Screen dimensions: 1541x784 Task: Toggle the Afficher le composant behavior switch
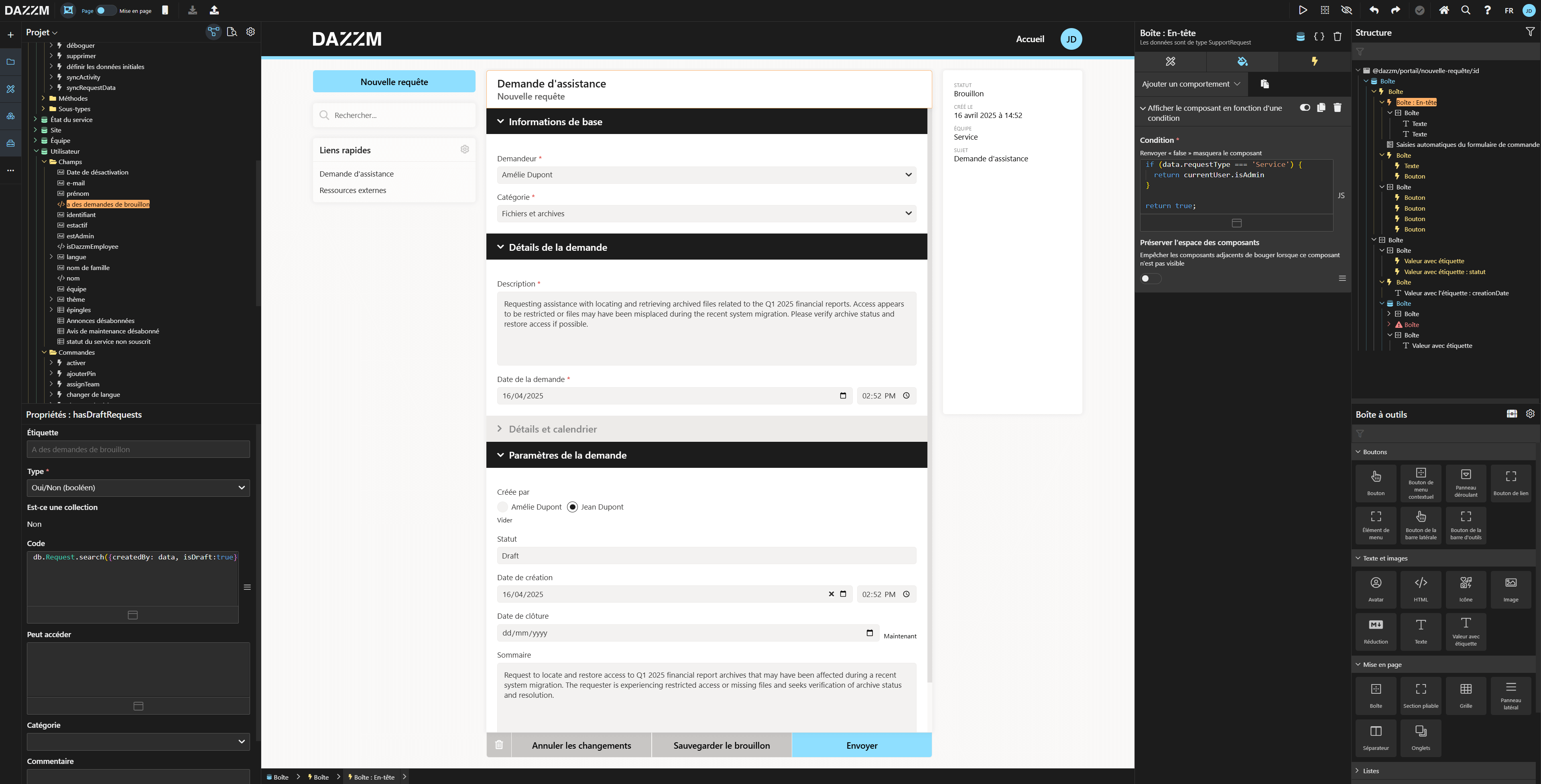1305,108
